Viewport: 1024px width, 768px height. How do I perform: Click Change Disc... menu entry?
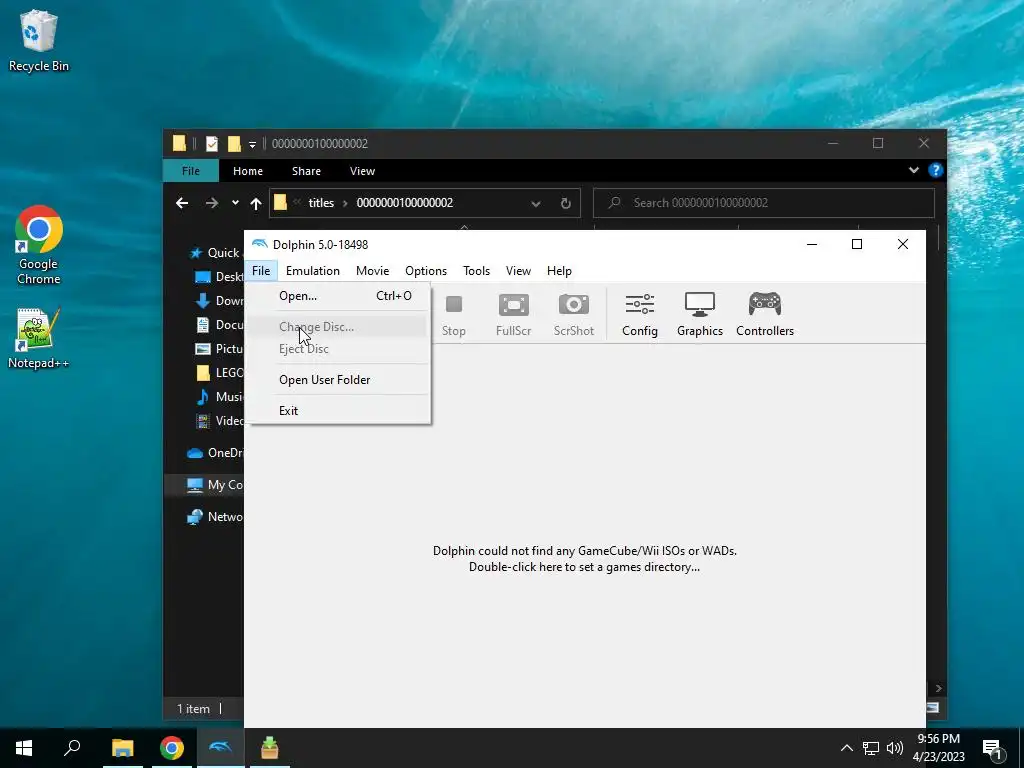[x=338, y=327]
